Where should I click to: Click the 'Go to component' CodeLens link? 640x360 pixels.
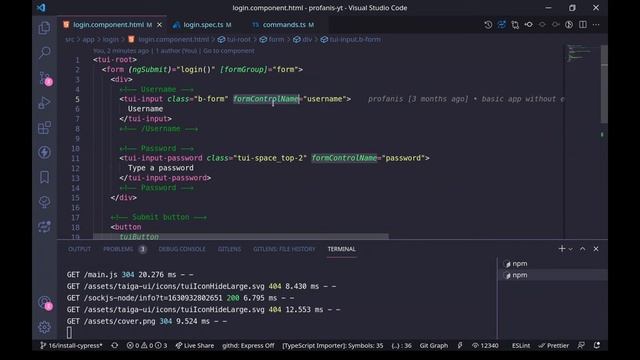(x=229, y=51)
